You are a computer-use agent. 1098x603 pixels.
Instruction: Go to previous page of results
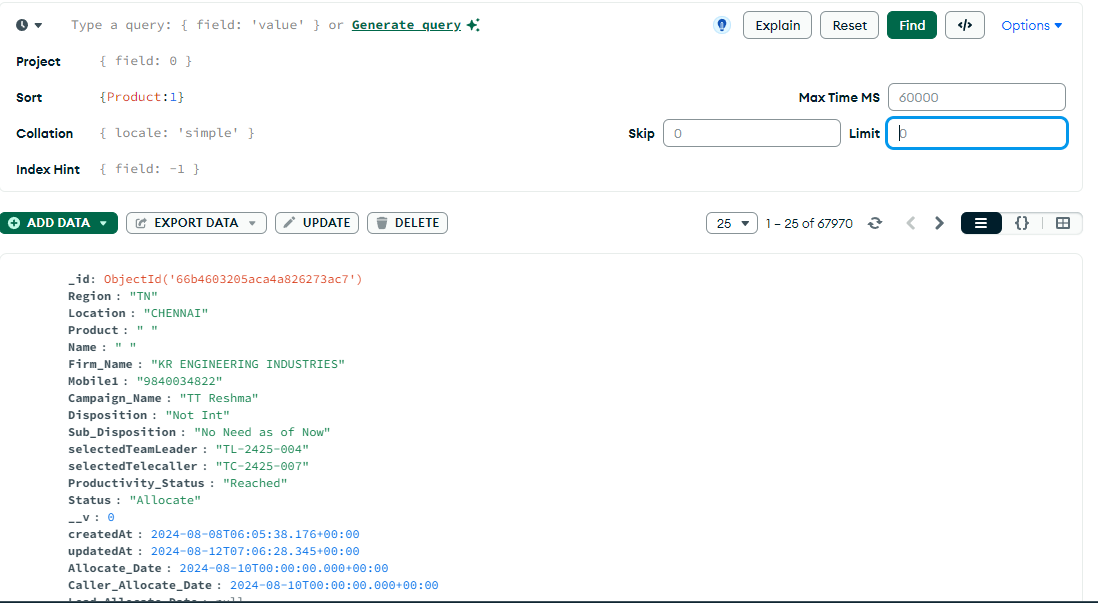(x=910, y=223)
